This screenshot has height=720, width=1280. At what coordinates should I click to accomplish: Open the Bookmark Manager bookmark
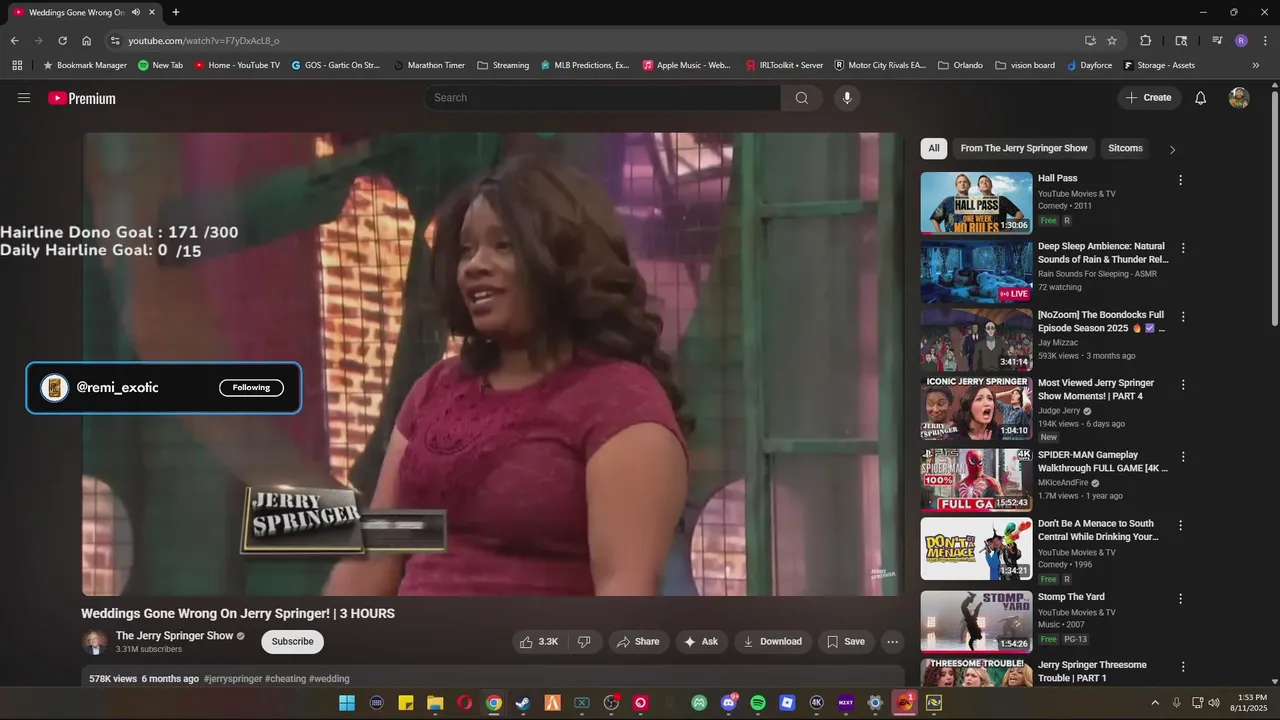click(84, 65)
